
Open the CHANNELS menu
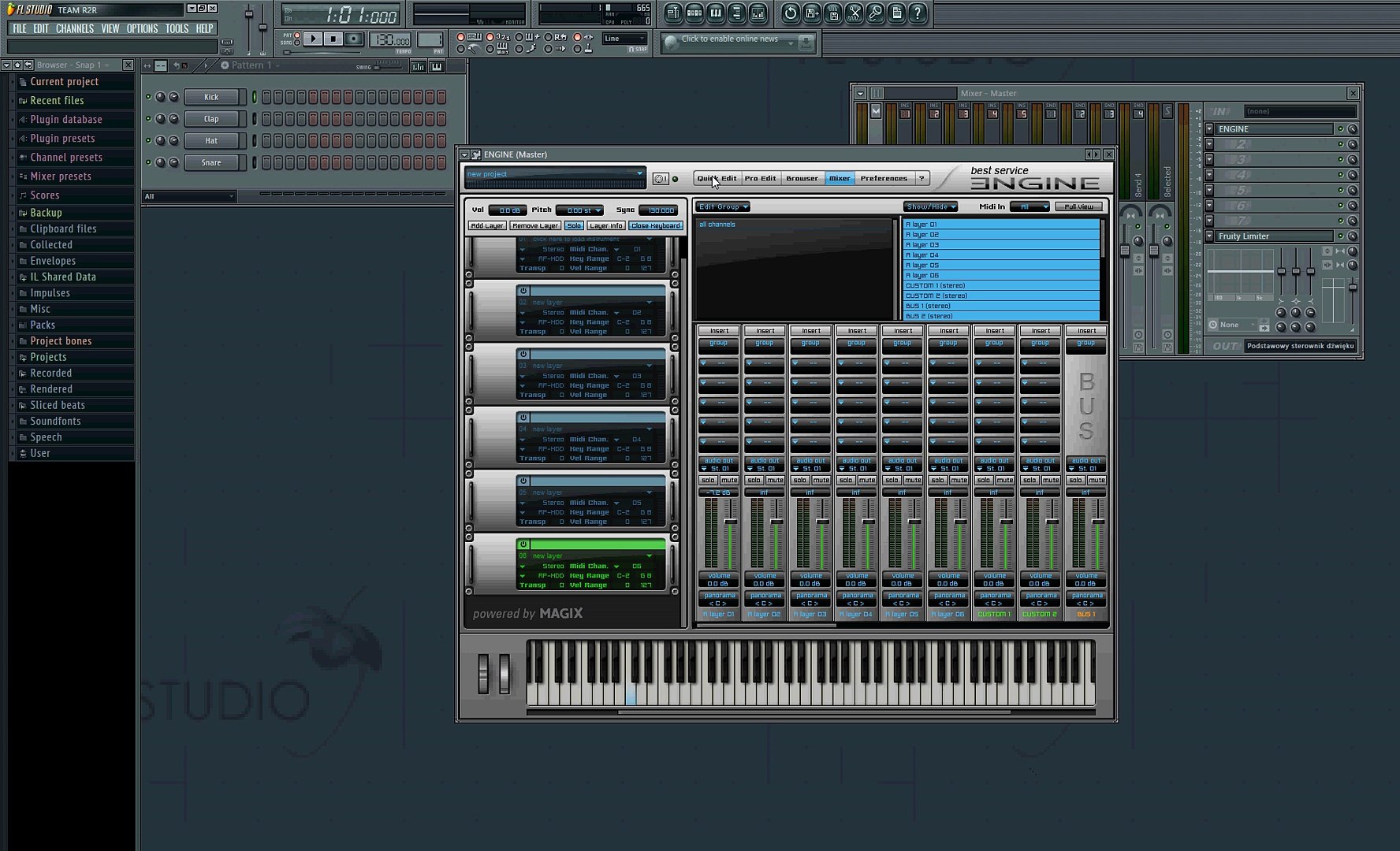(x=75, y=28)
